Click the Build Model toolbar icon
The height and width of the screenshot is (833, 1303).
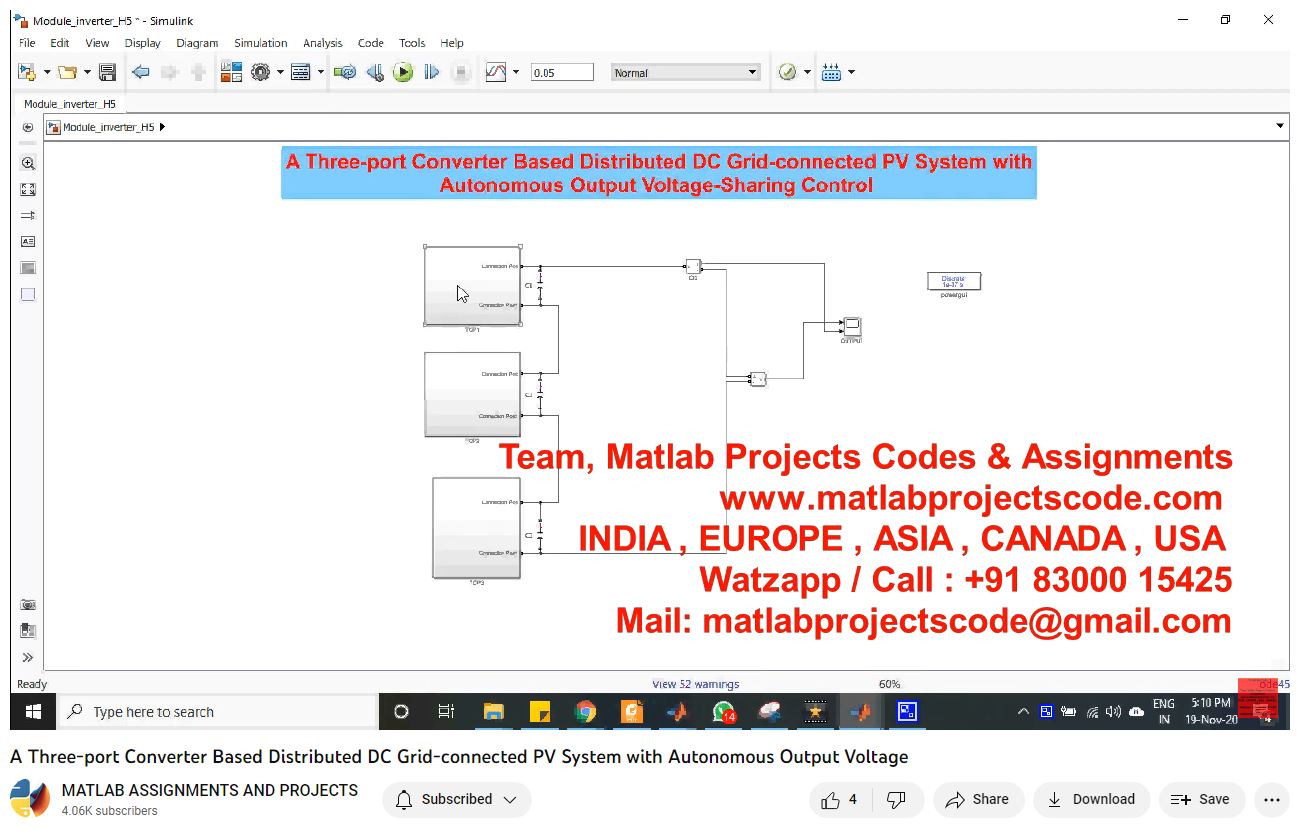coord(831,72)
